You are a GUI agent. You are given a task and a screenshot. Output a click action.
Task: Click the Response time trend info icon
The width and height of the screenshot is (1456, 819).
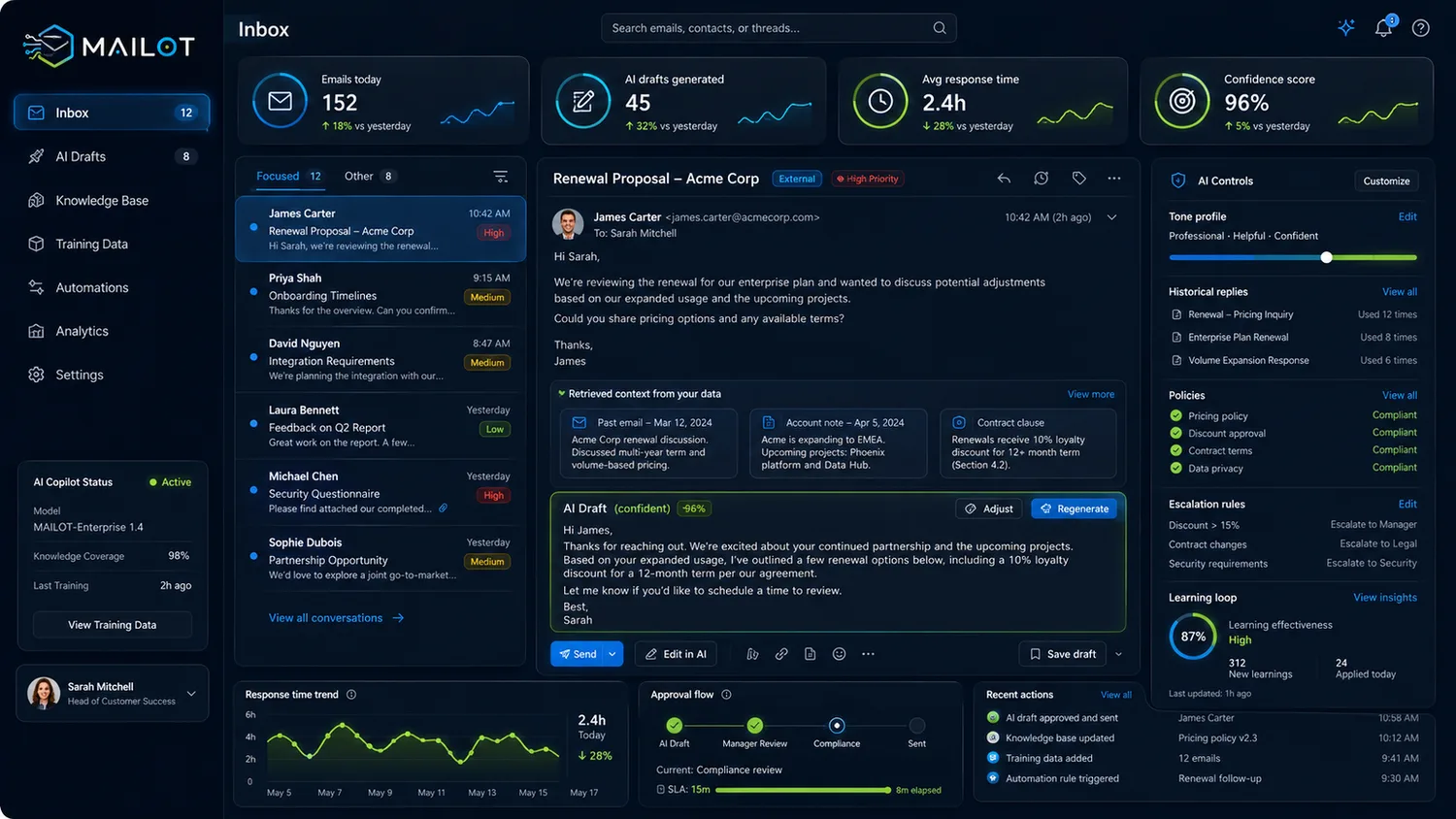[x=351, y=695]
